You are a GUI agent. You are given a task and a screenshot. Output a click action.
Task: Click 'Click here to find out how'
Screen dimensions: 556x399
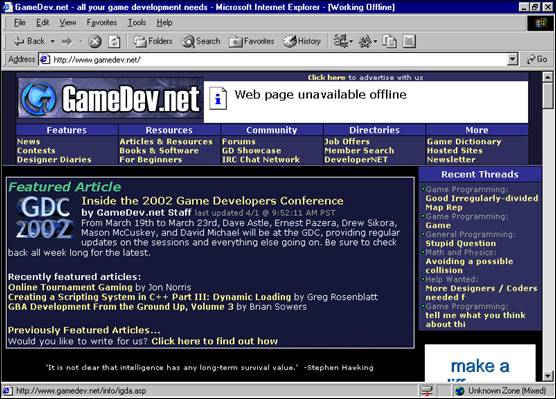pyautogui.click(x=215, y=341)
